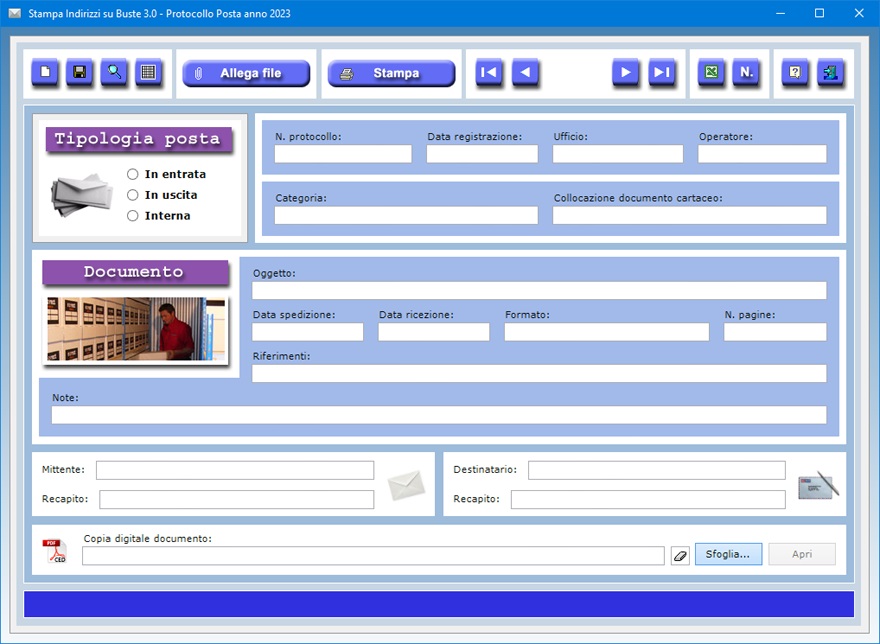Click the N. protocollo field
Viewport: 880px width, 644px height.
(343, 154)
